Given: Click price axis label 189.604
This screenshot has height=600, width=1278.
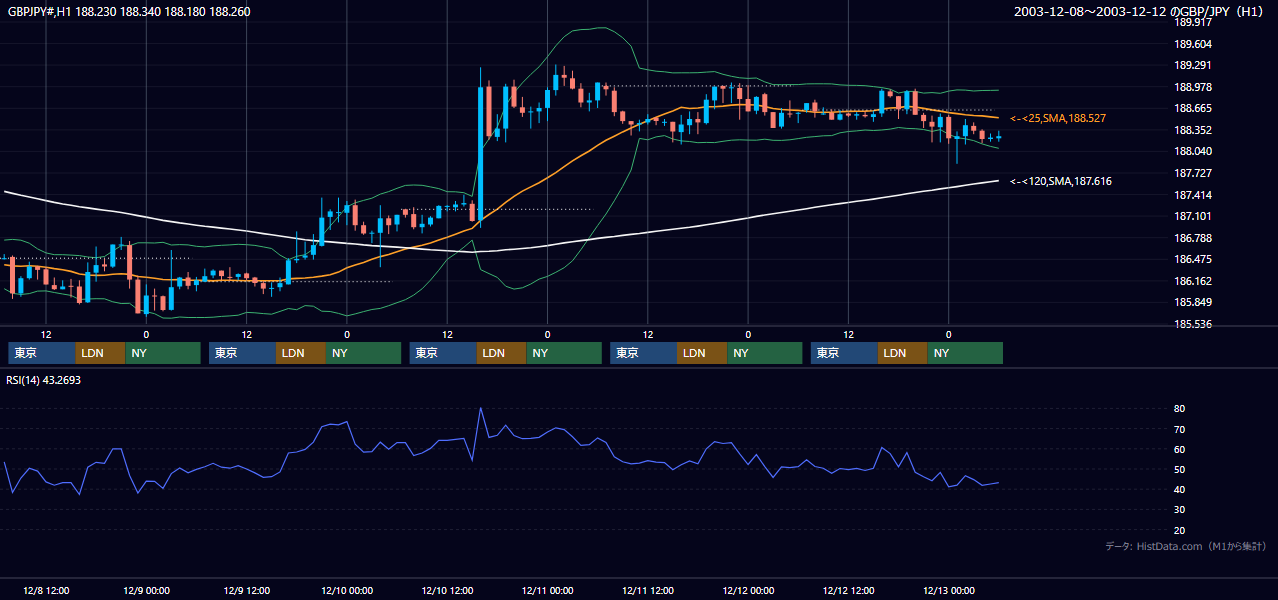Looking at the screenshot, I should tap(1195, 44).
